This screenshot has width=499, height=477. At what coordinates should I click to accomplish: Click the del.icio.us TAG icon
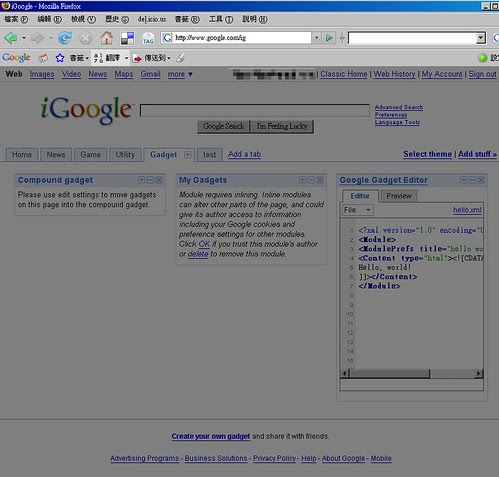[x=148, y=38]
